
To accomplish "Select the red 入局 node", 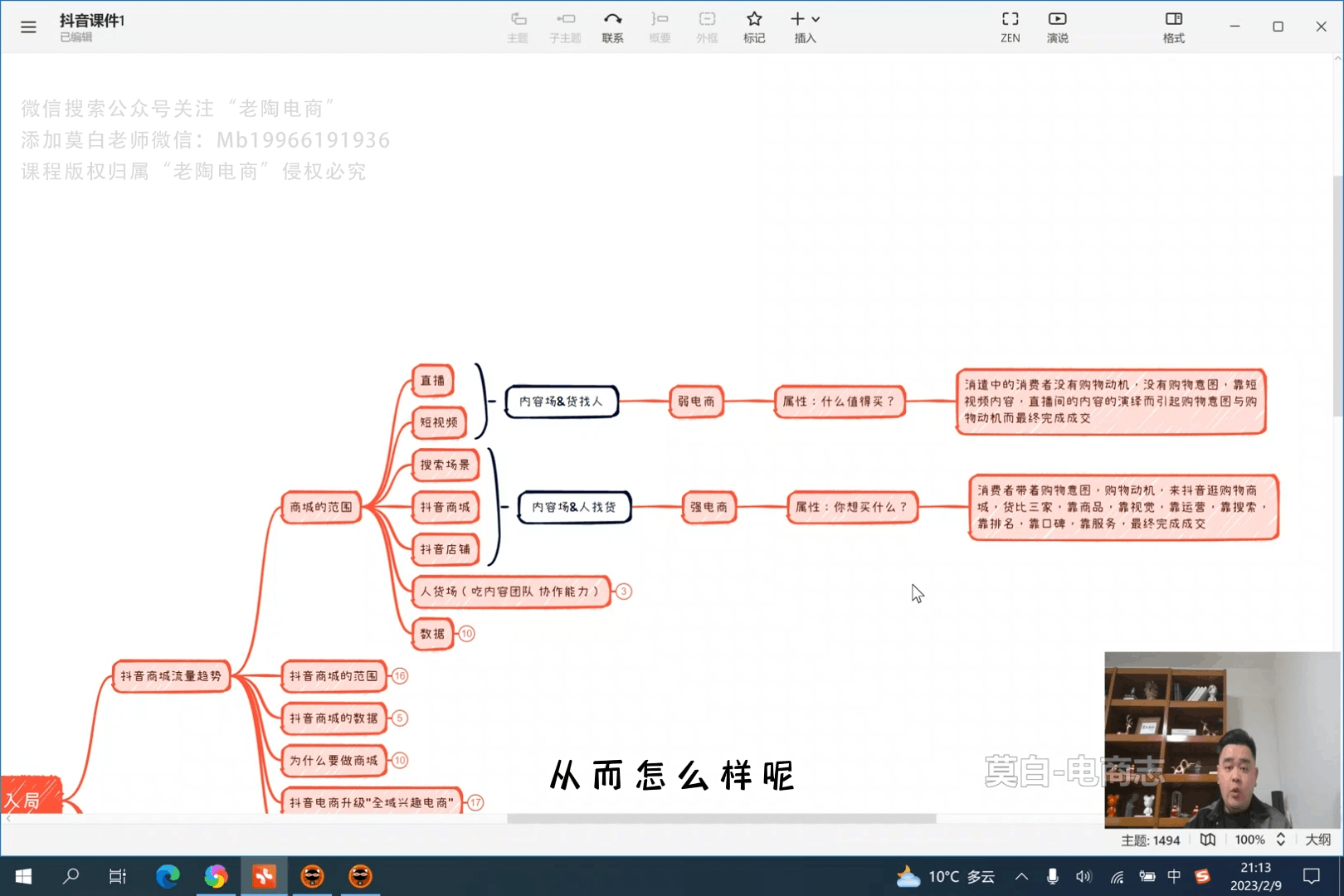I will (31, 796).
